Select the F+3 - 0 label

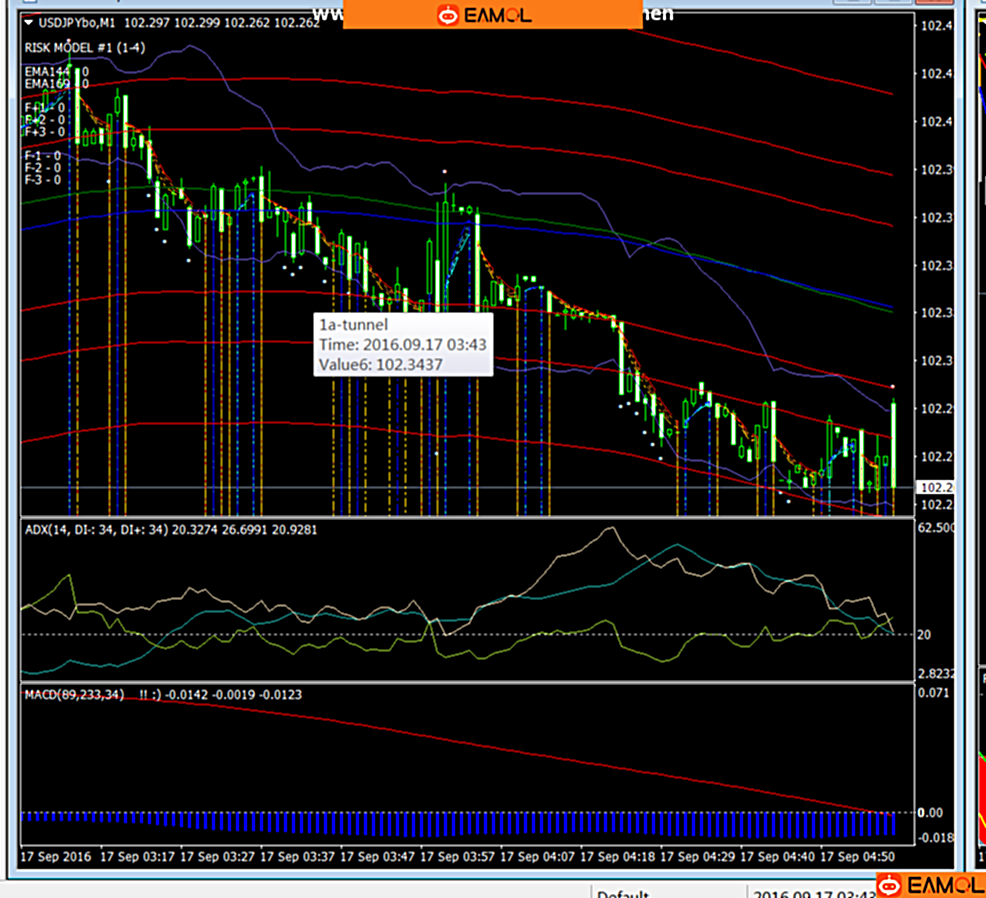pyautogui.click(x=44, y=131)
